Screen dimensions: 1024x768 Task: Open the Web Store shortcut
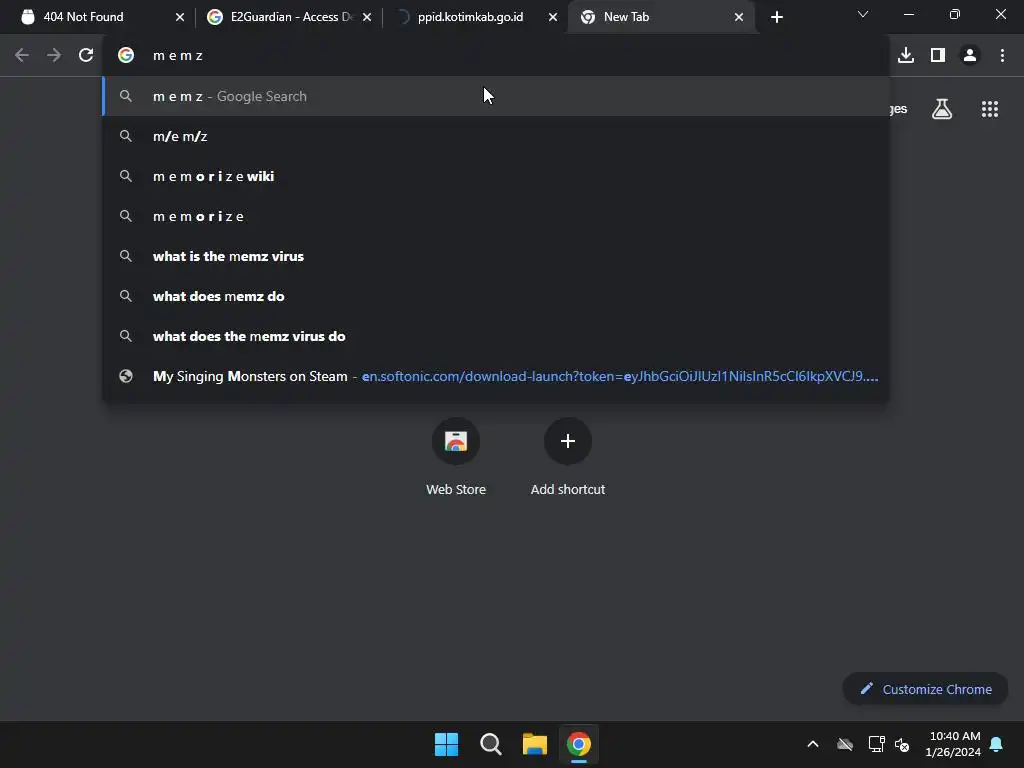pos(456,457)
